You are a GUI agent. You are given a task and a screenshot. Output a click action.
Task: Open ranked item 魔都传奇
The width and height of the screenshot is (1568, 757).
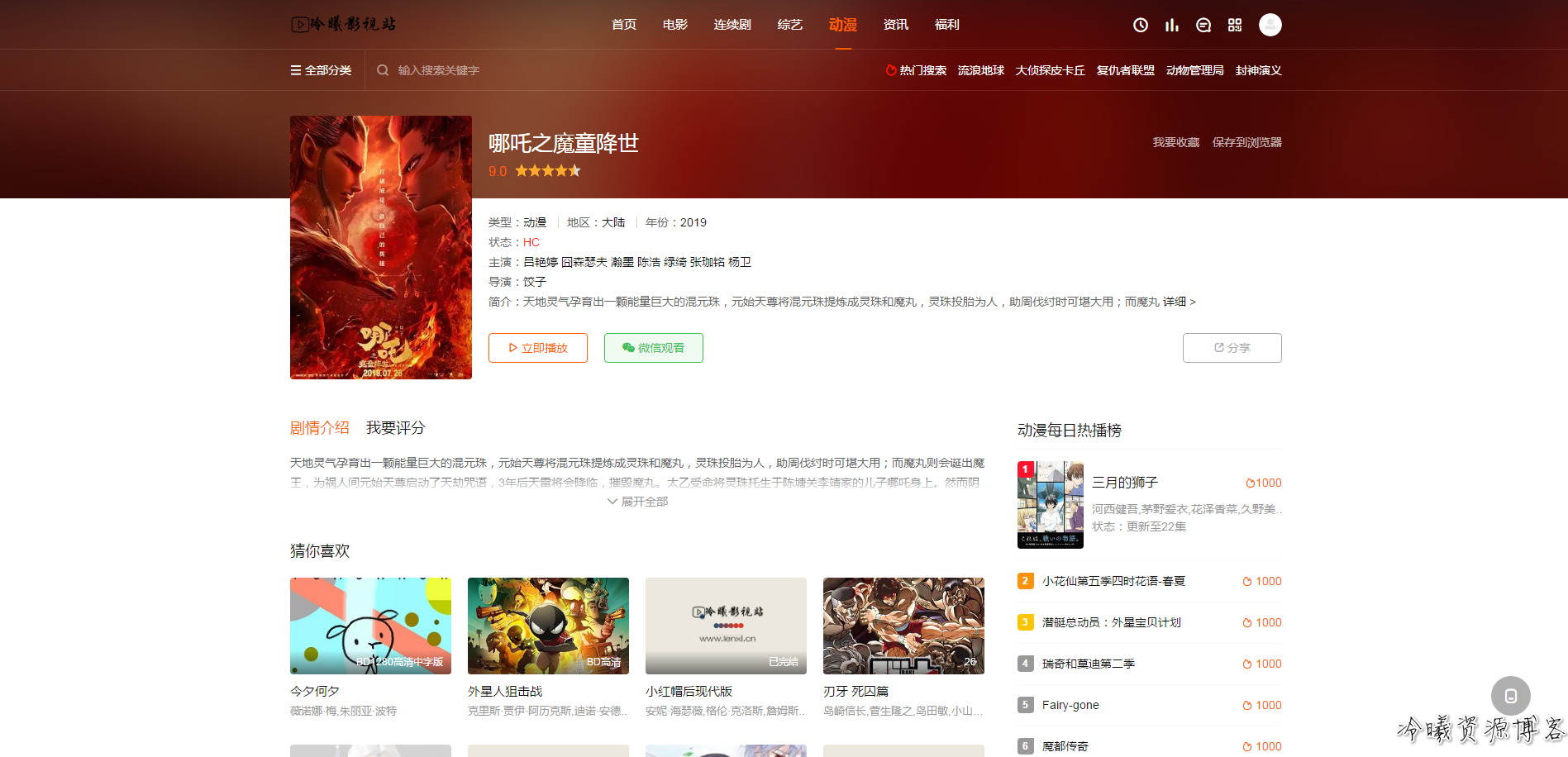[1065, 746]
